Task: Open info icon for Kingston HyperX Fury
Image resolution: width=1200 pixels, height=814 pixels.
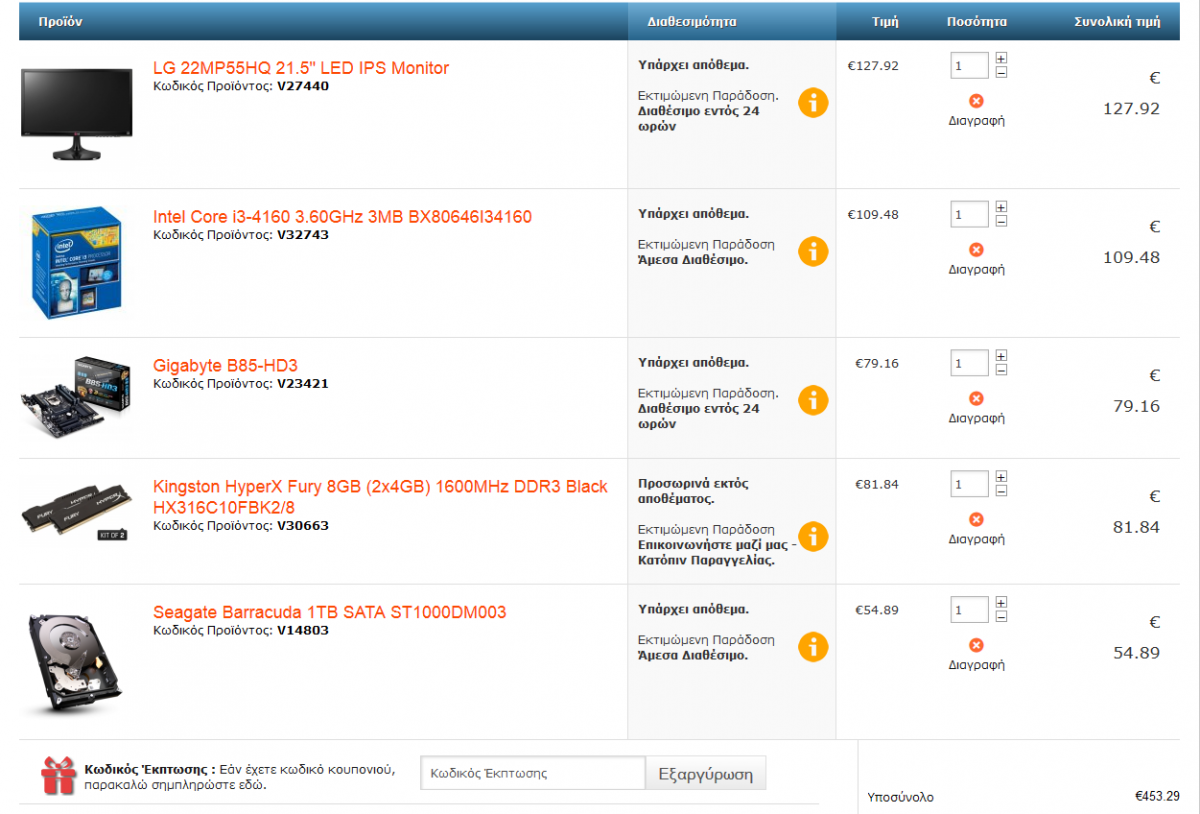Action: [x=813, y=536]
